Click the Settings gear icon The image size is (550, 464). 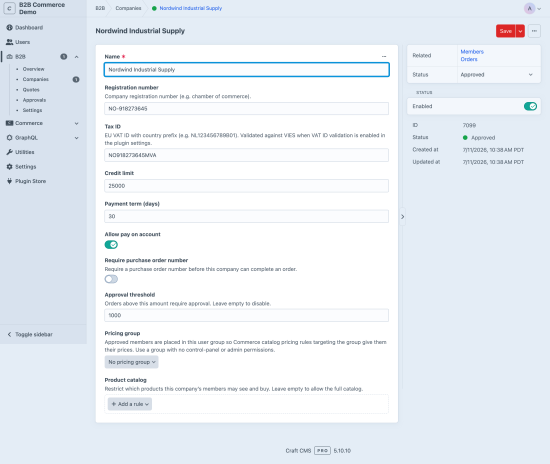pyautogui.click(x=9, y=167)
